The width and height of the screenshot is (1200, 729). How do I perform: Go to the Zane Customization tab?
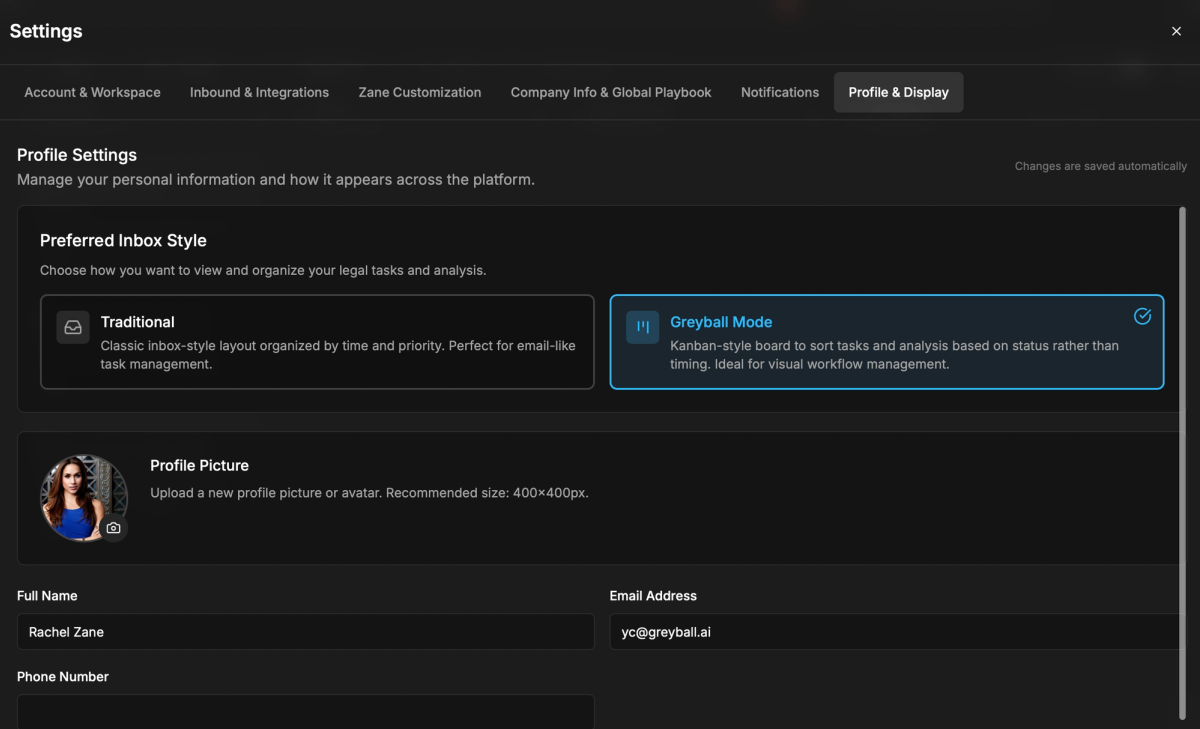point(420,92)
